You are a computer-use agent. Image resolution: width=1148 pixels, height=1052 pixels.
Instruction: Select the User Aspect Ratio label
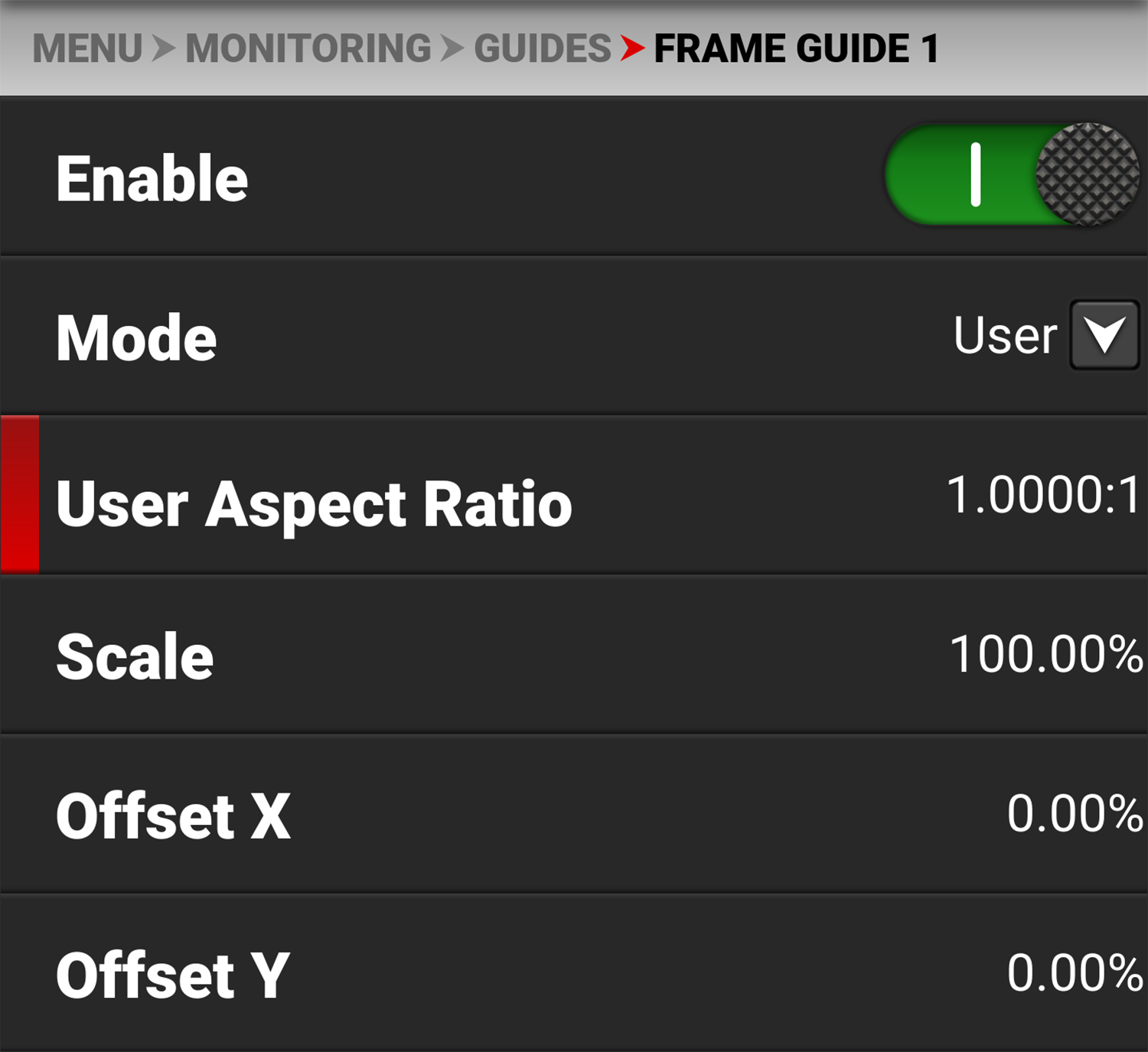(x=314, y=504)
